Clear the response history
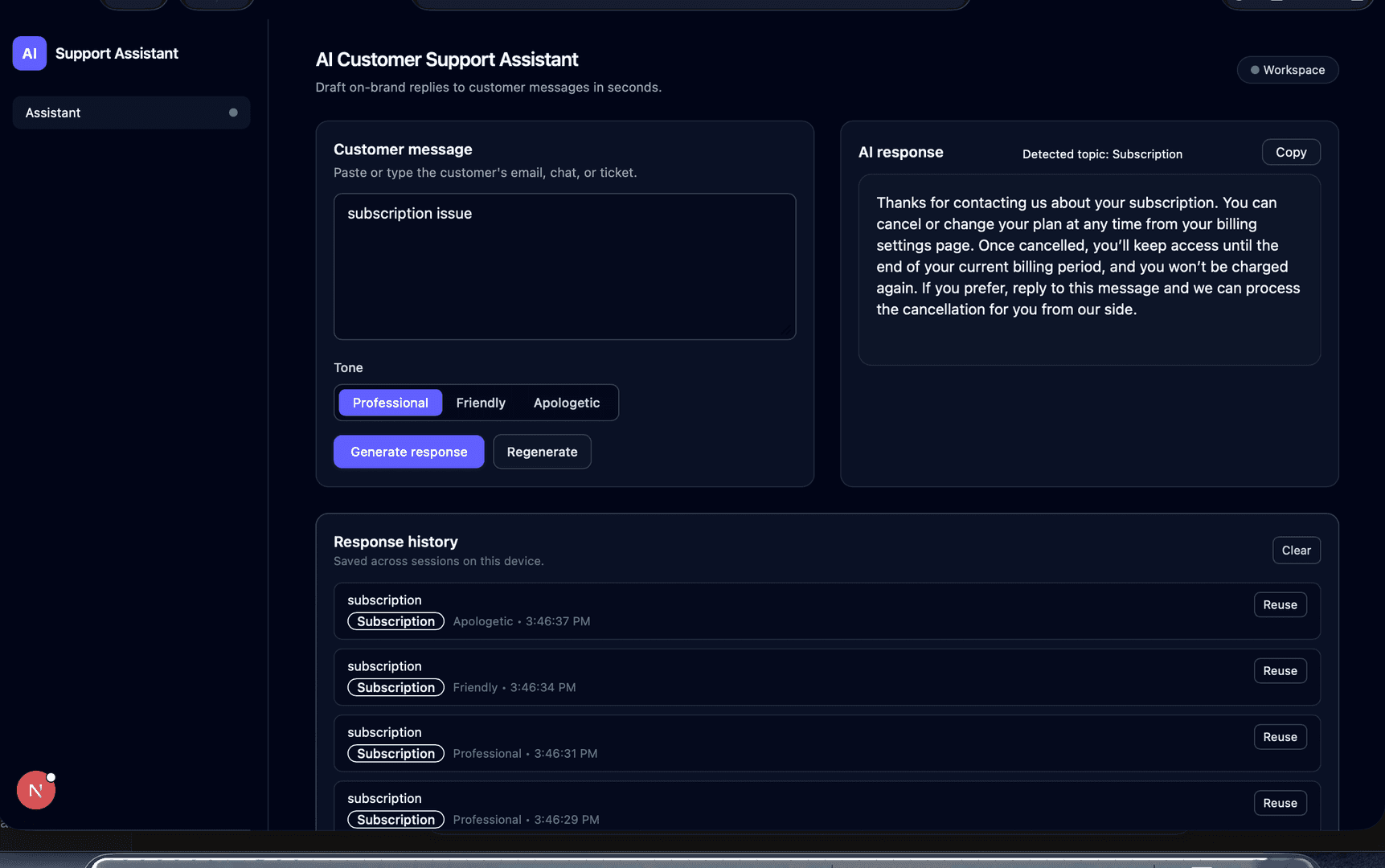The image size is (1385, 868). pyautogui.click(x=1297, y=551)
